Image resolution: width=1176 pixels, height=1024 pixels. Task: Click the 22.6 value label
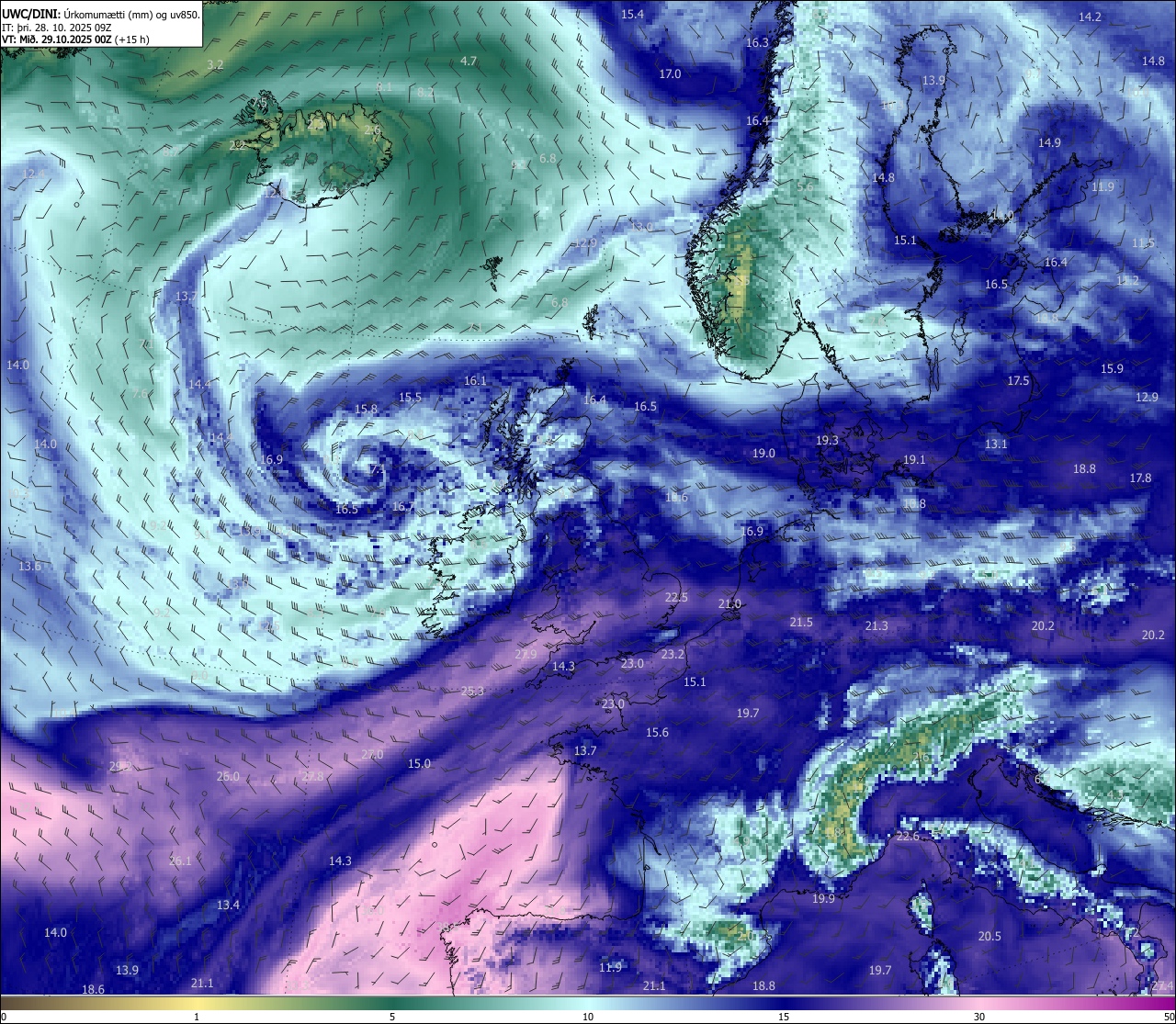pos(908,836)
